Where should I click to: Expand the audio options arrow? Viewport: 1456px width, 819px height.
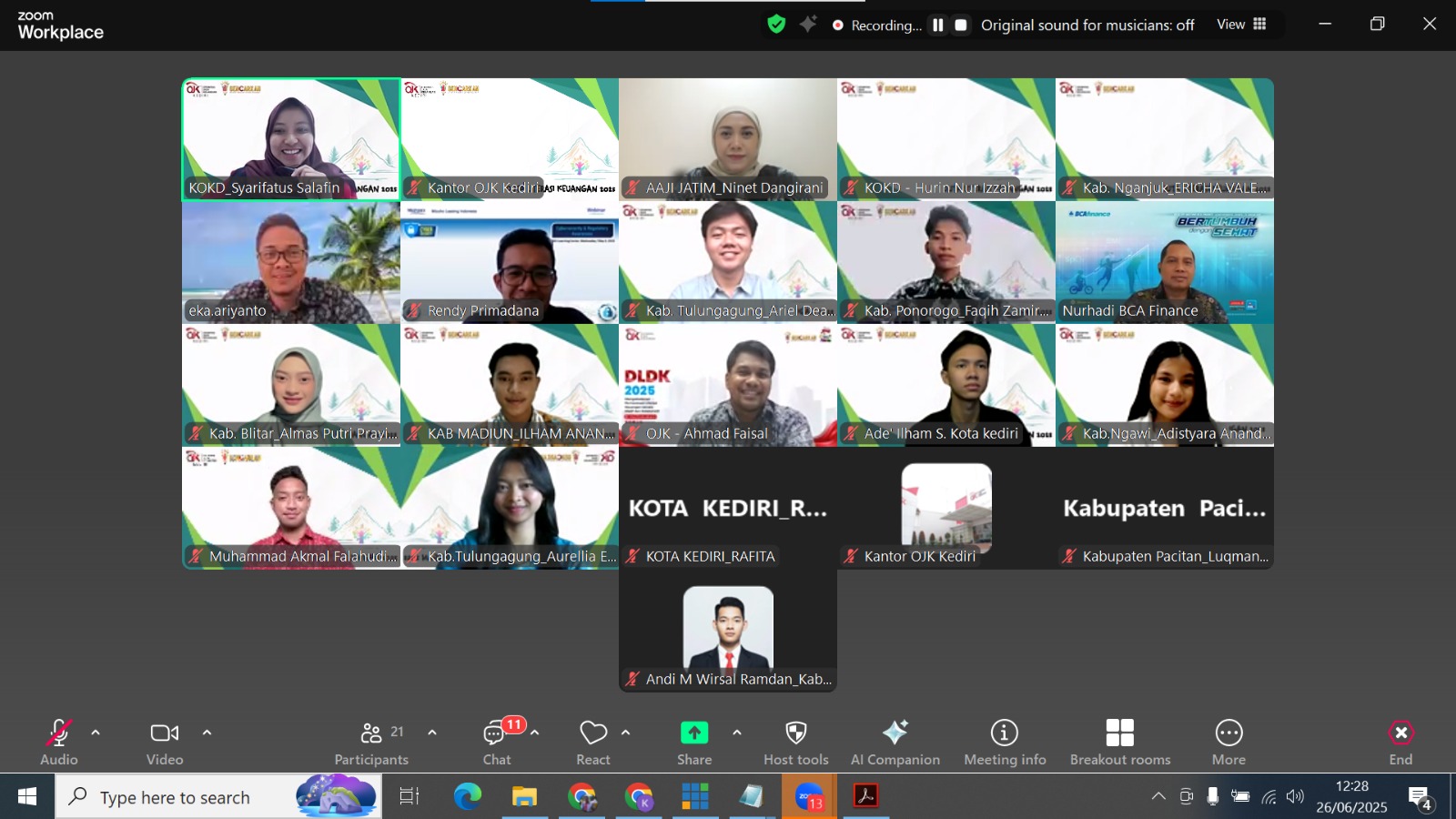pyautogui.click(x=96, y=733)
